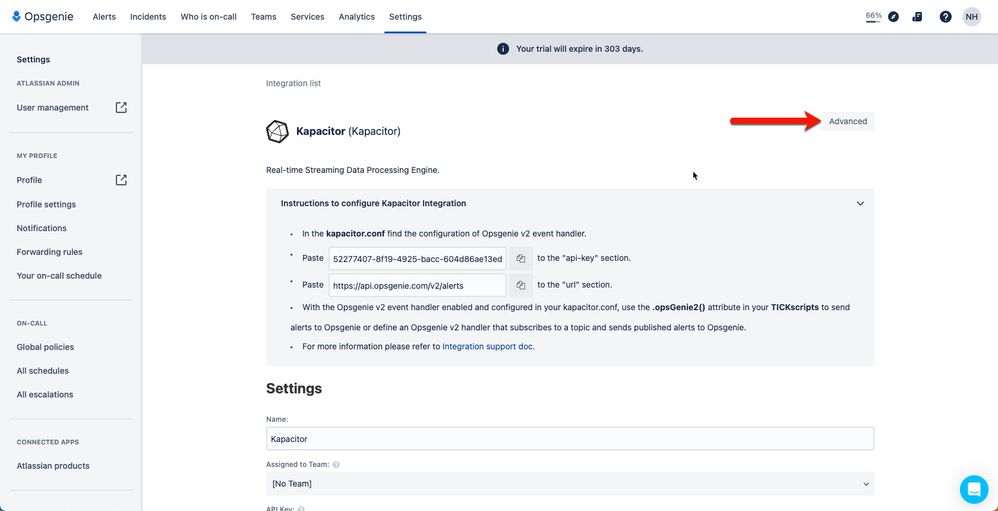Open the Assigned to Team dropdown

point(570,484)
